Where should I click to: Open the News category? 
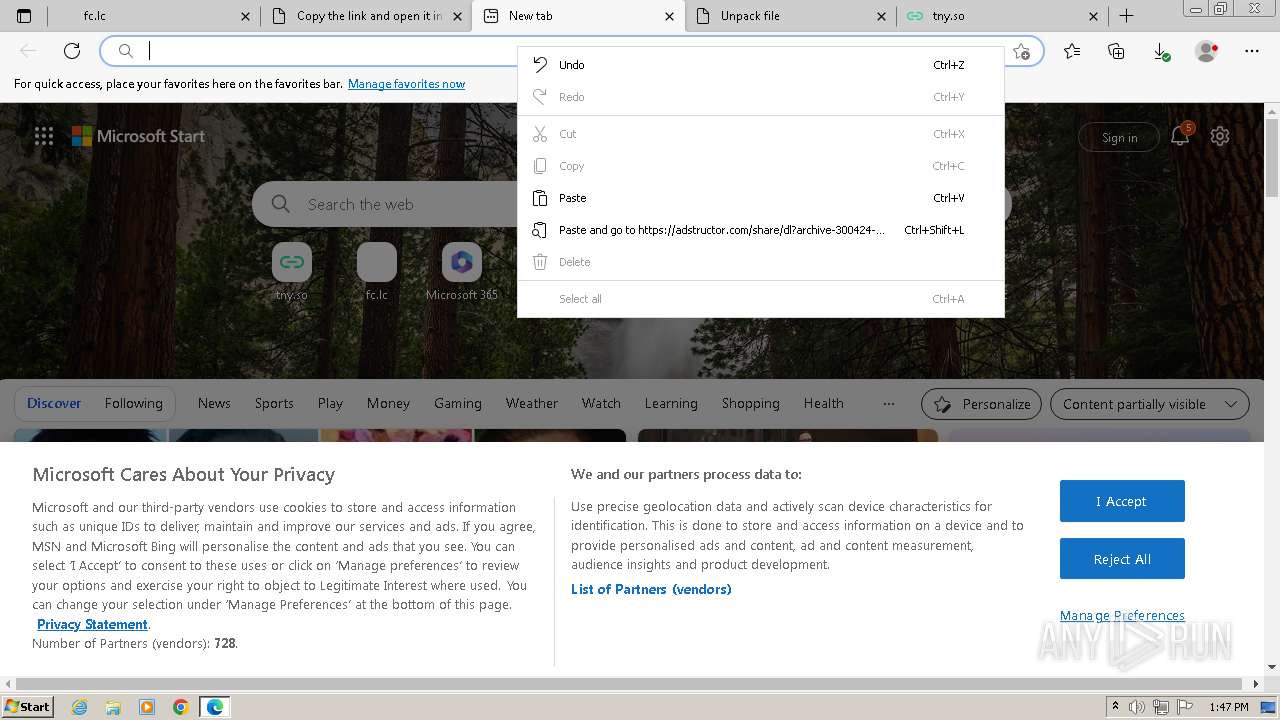(214, 403)
